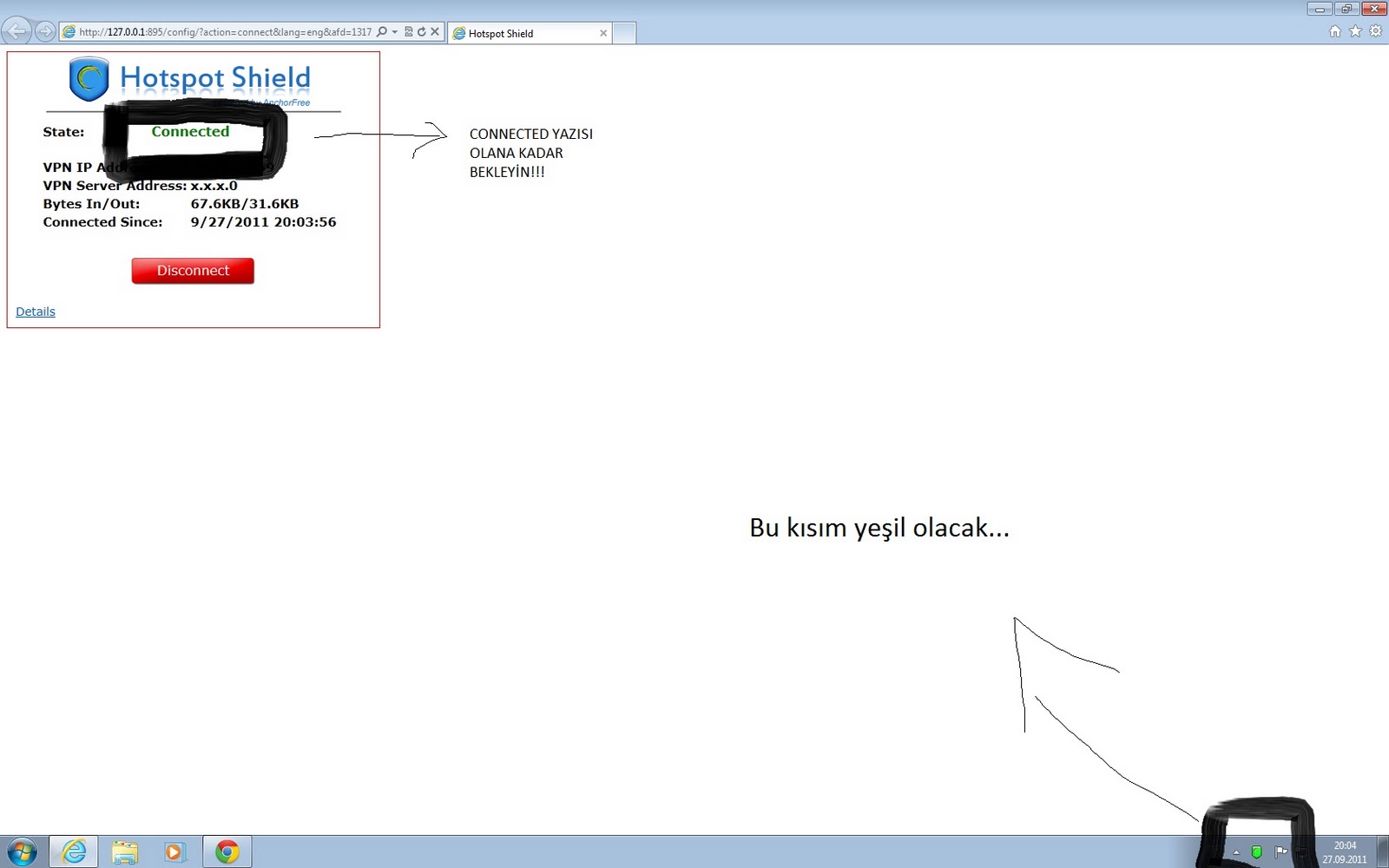
Task: Click the Connected Since timestamp 9/27/2011 20:03:56
Action: 263,222
